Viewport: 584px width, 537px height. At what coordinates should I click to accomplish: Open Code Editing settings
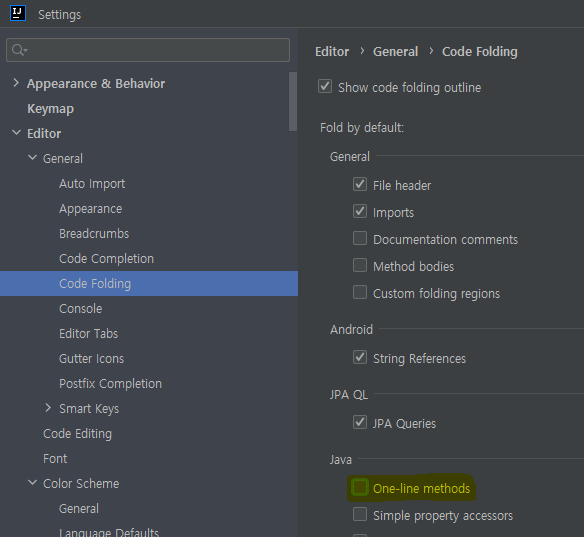[77, 433]
